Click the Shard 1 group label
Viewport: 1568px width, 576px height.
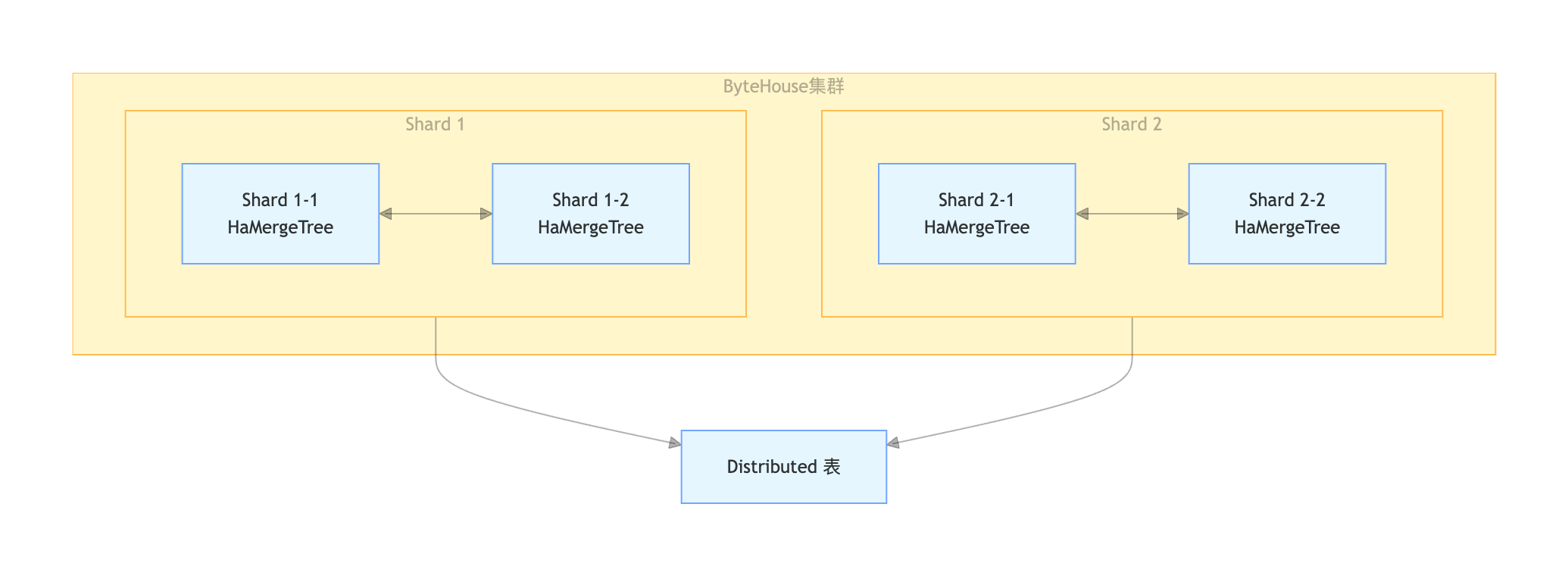(435, 124)
